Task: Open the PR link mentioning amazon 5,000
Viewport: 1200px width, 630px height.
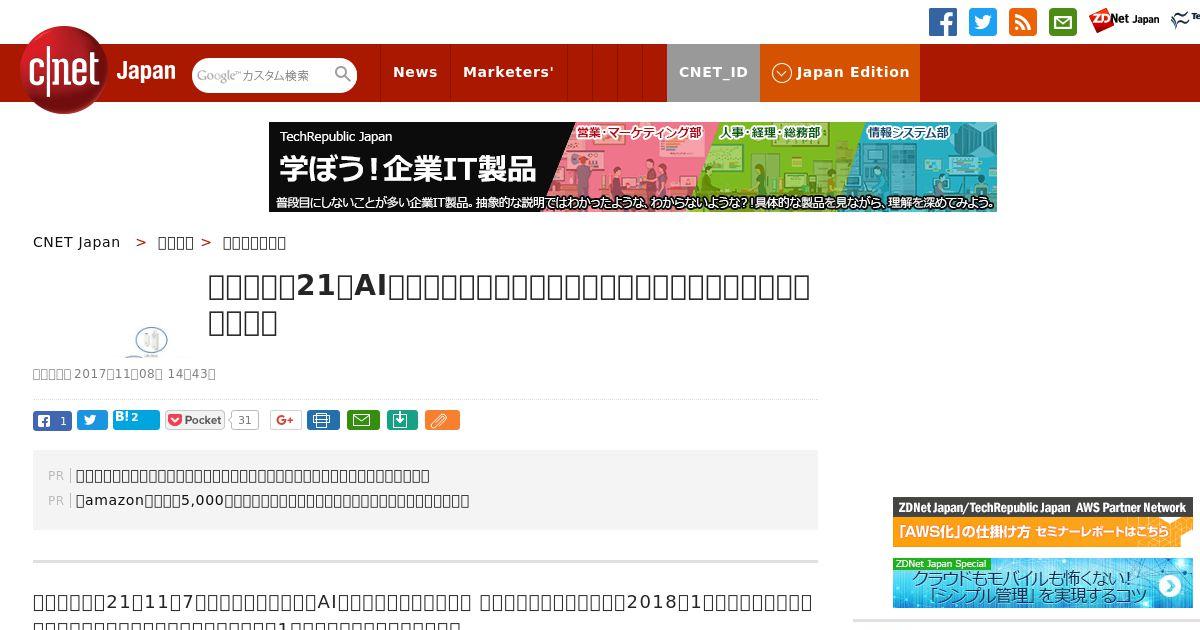Action: (x=272, y=501)
